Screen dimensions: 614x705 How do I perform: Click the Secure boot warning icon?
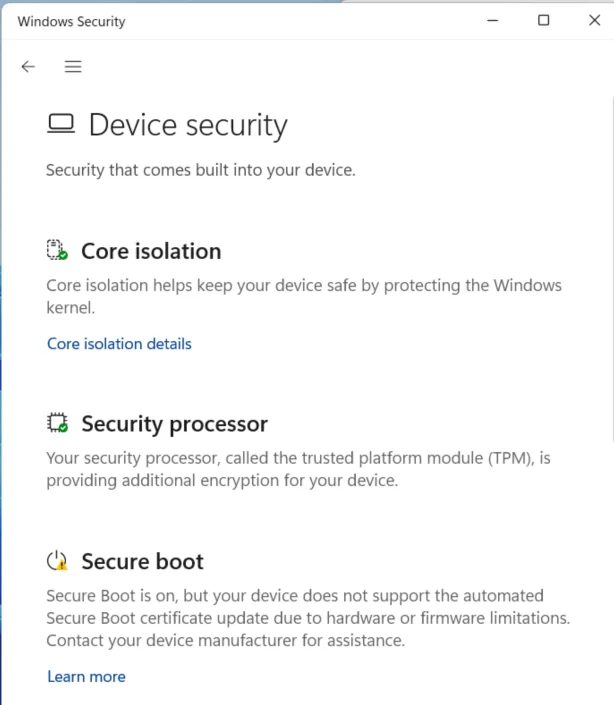pyautogui.click(x=57, y=561)
